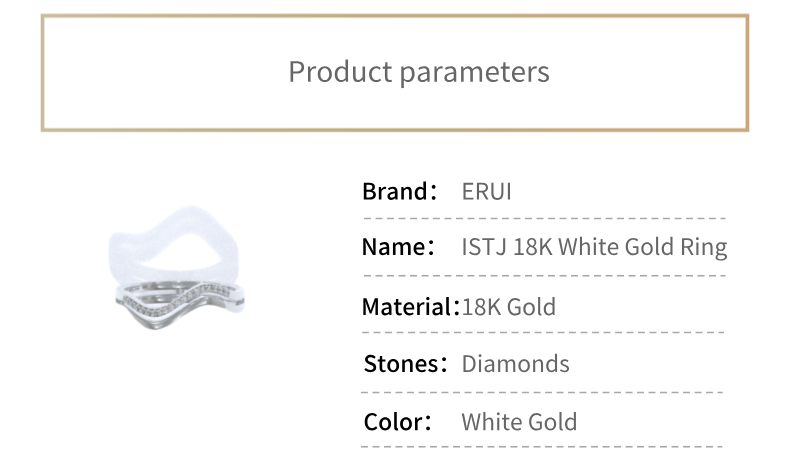Click the translucent white wavy ring shape
This screenshot has width=790, height=459.
coord(173,242)
